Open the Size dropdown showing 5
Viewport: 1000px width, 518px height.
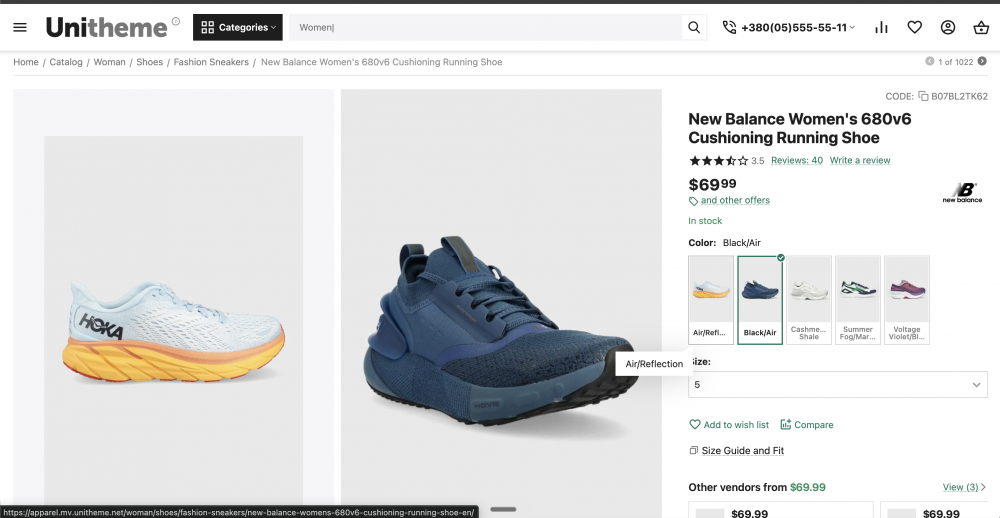click(838, 385)
